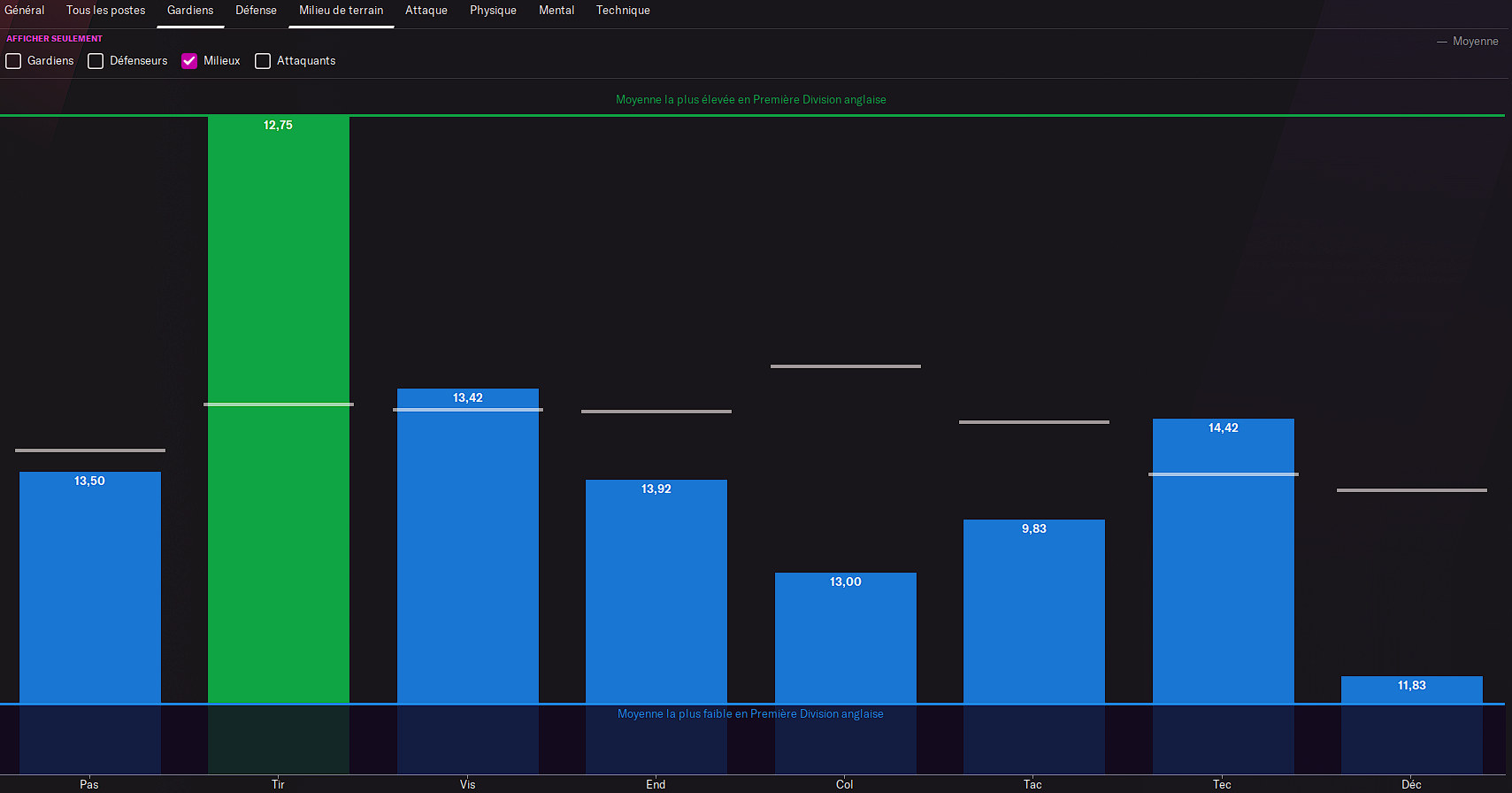Open the Physique tab
Image resolution: width=1512 pixels, height=793 pixels.
pos(493,11)
